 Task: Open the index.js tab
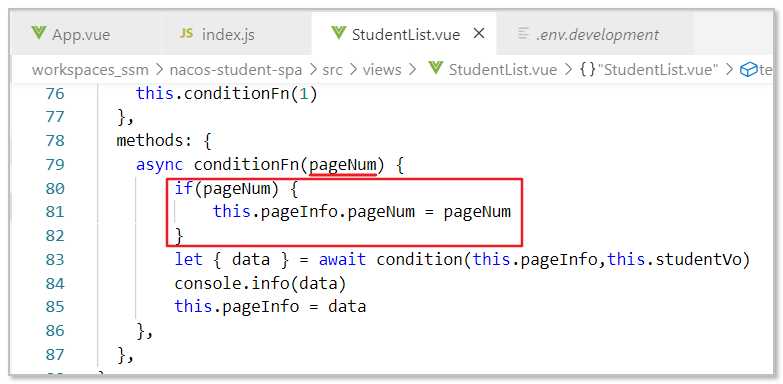point(236,35)
